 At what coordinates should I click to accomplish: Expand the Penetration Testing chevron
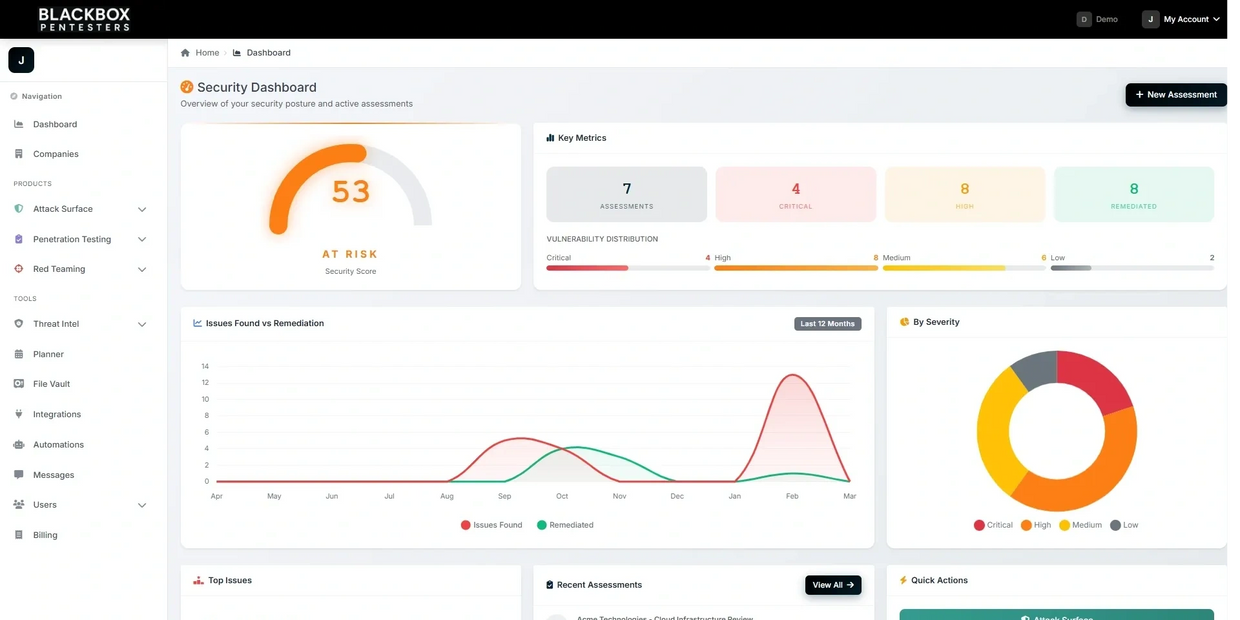142,239
